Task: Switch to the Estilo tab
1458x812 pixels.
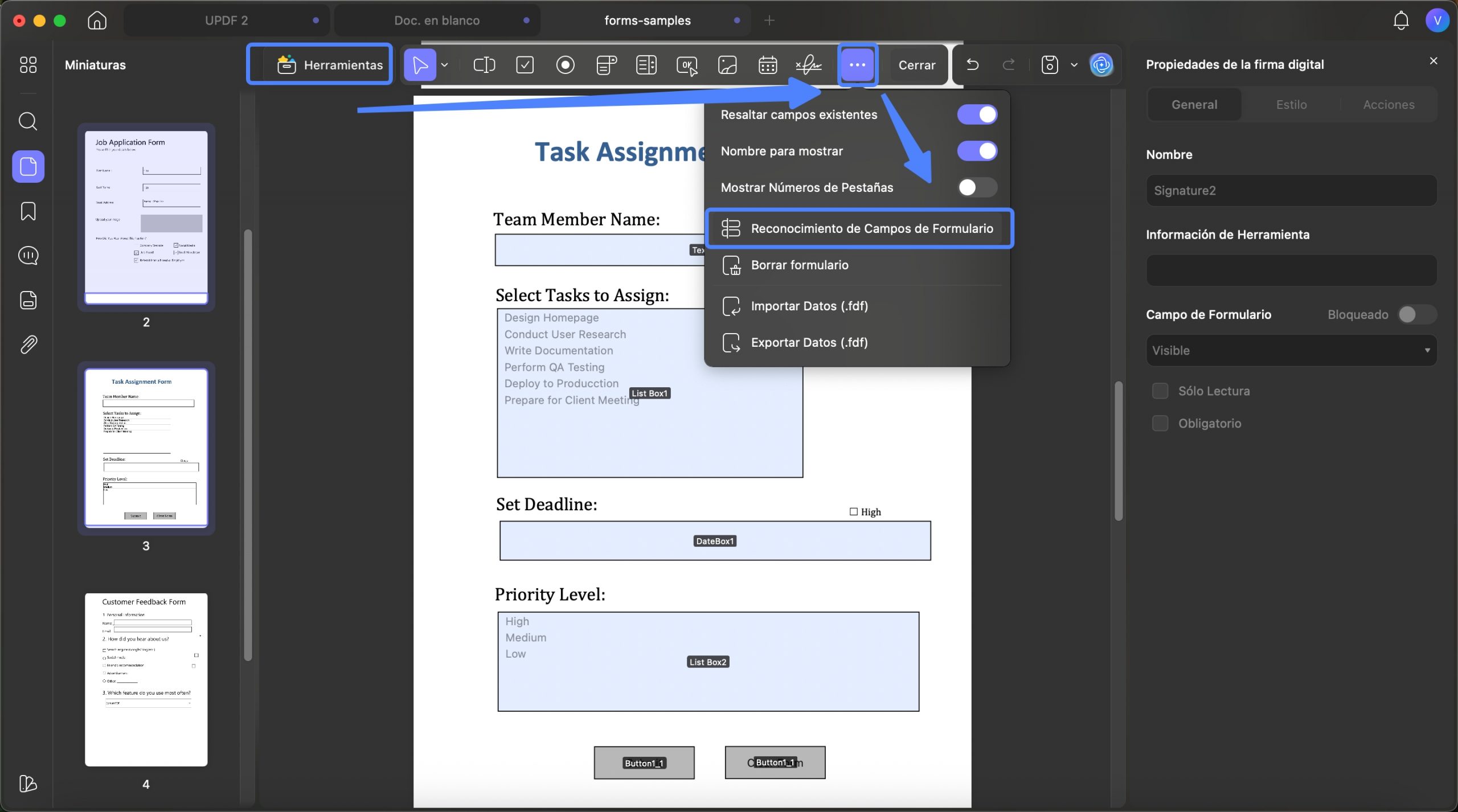Action: pyautogui.click(x=1291, y=105)
